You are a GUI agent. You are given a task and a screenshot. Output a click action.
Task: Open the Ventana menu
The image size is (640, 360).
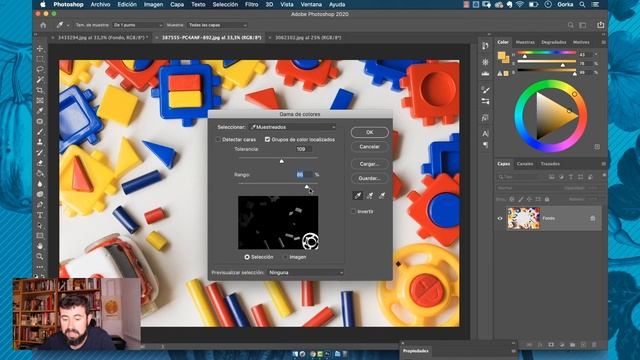click(x=311, y=4)
